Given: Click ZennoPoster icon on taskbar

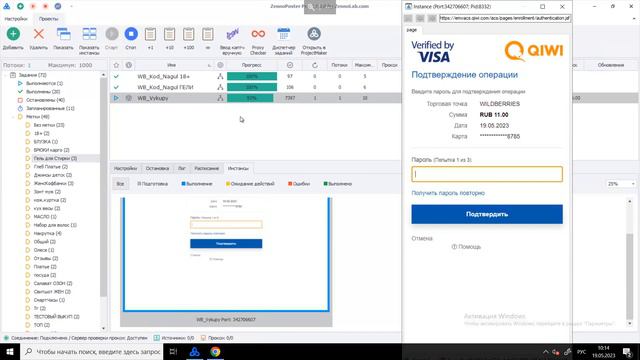Looking at the screenshot, I should tap(195, 351).
